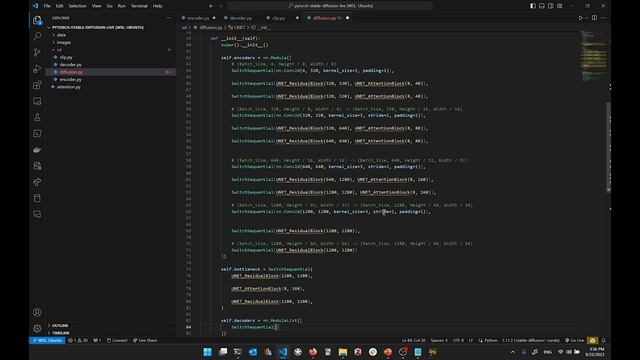Expand the OUTLINE section

[60, 326]
